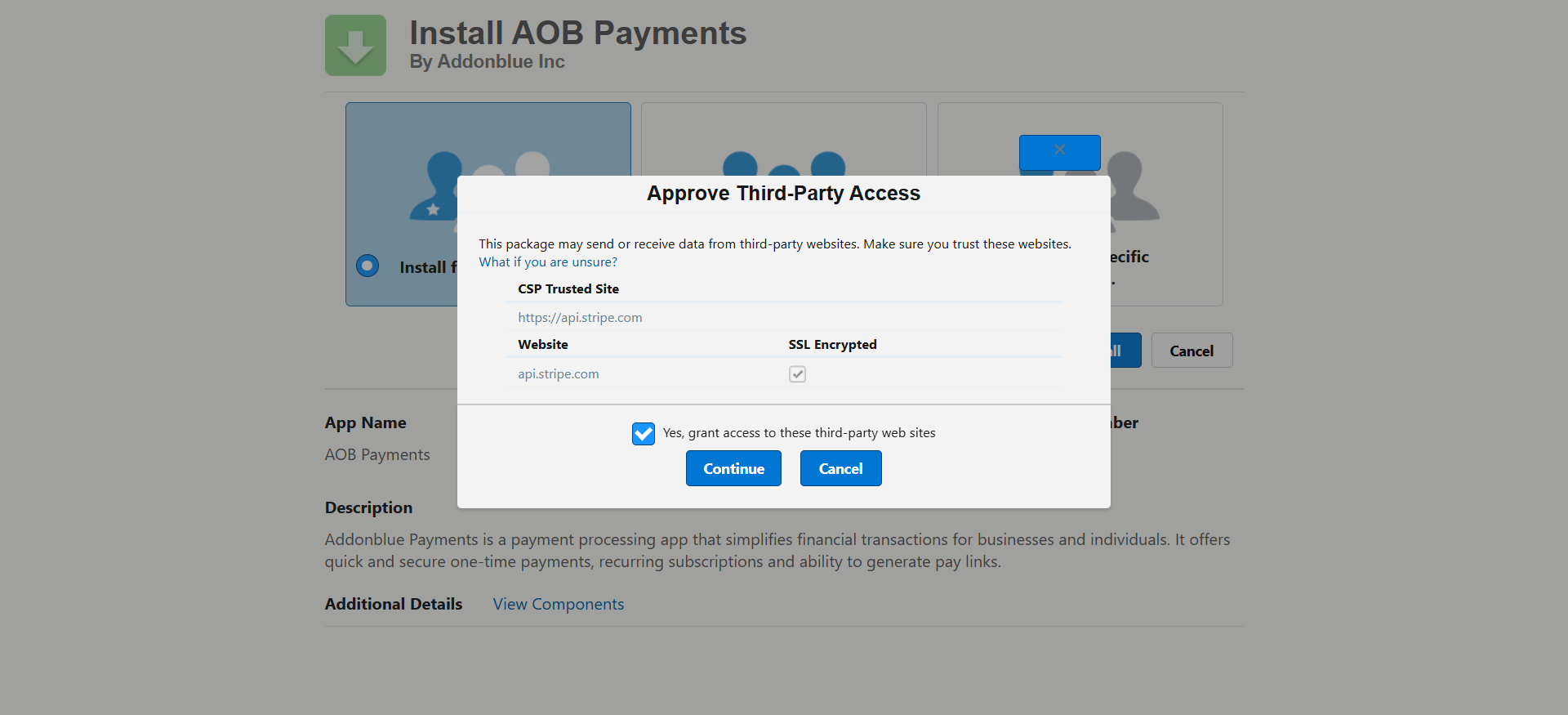The height and width of the screenshot is (715, 1568).
Task: Click the blue Cancel button in dialog
Action: (x=840, y=468)
